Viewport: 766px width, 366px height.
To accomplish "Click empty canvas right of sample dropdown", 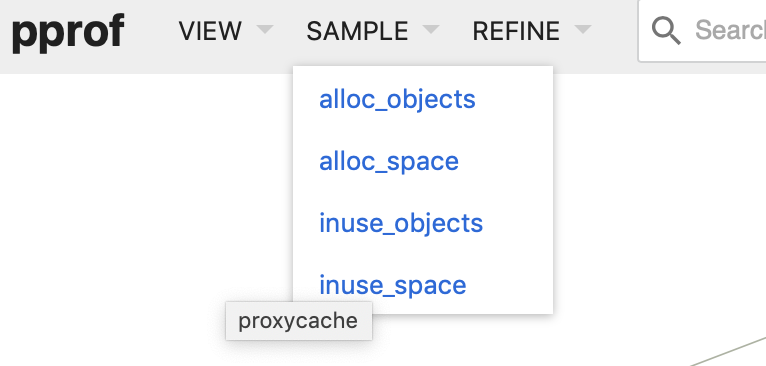I will click(660, 195).
